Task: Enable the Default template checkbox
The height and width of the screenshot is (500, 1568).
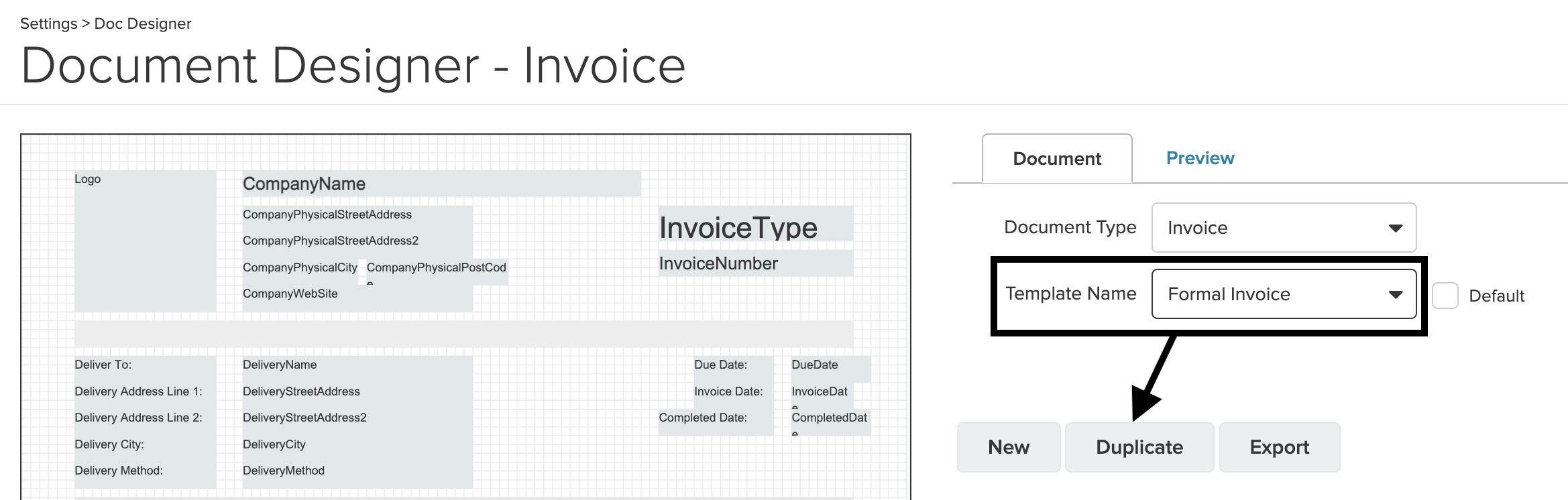Action: [1445, 296]
